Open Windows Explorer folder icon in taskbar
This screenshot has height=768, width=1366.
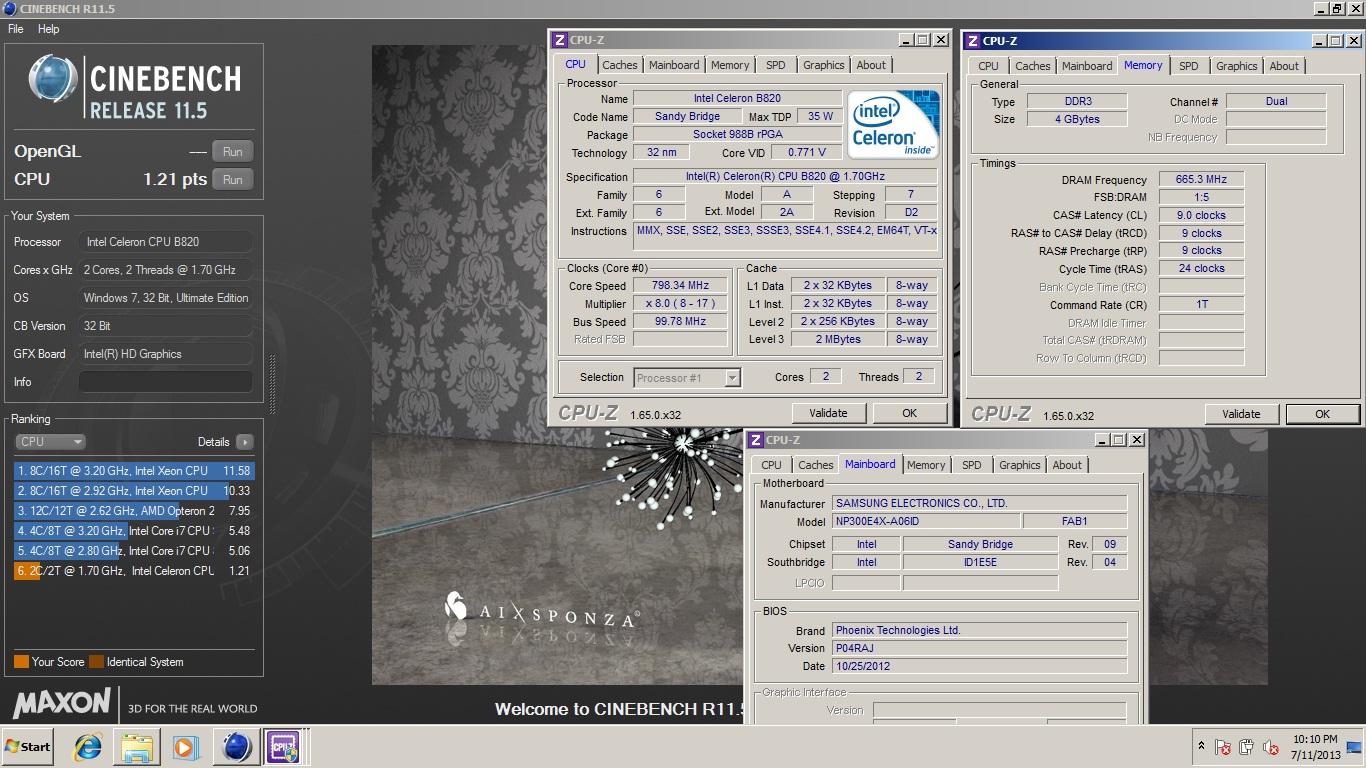137,747
